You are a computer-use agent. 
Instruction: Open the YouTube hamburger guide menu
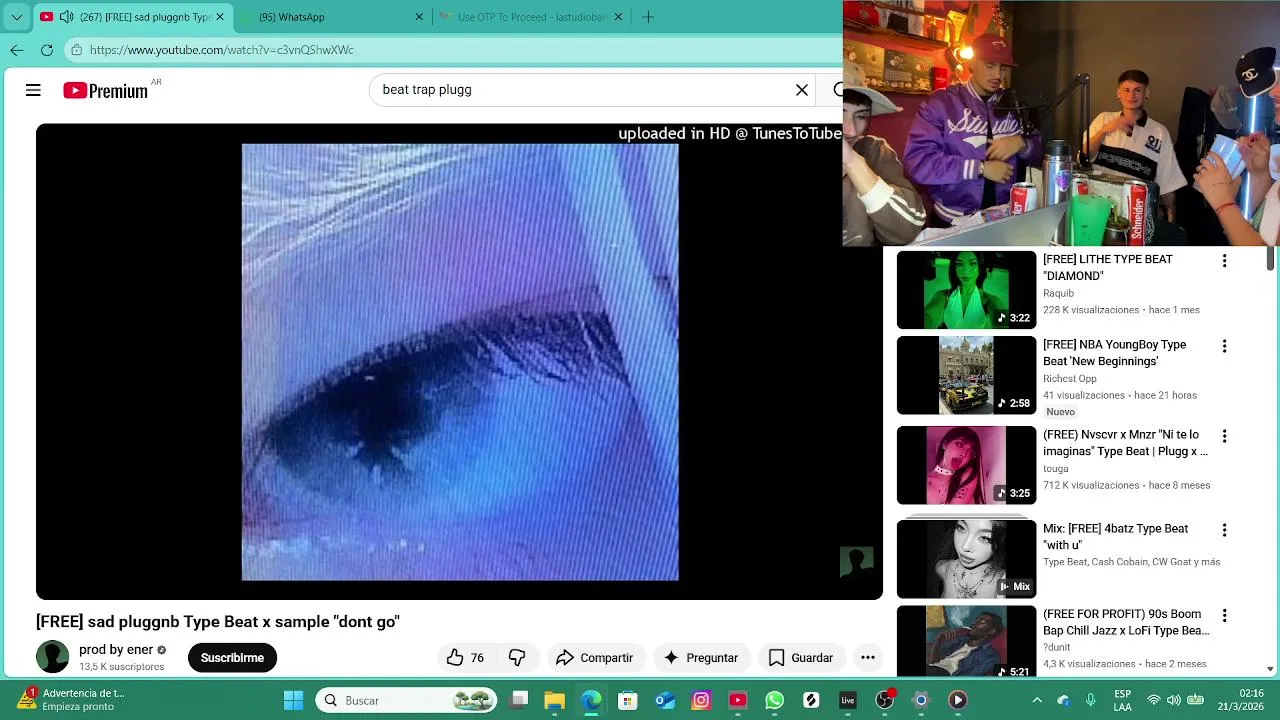pos(33,90)
